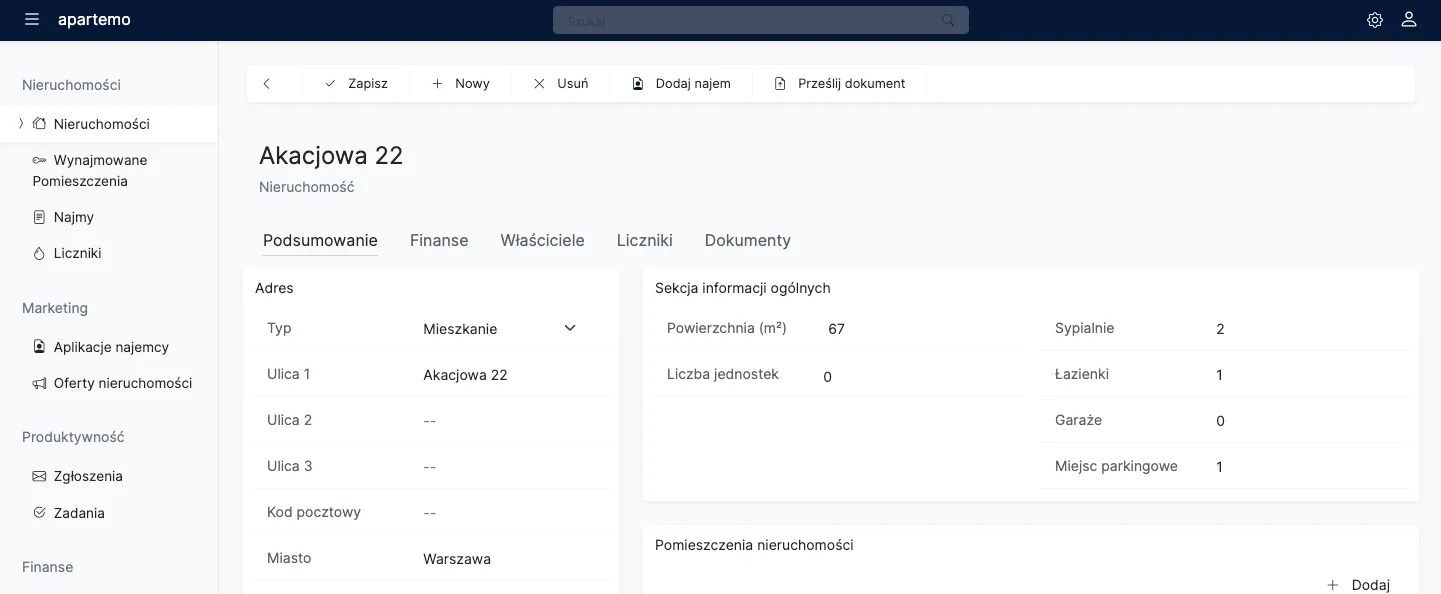Go to Oferty nieruchomości

pyautogui.click(x=122, y=384)
